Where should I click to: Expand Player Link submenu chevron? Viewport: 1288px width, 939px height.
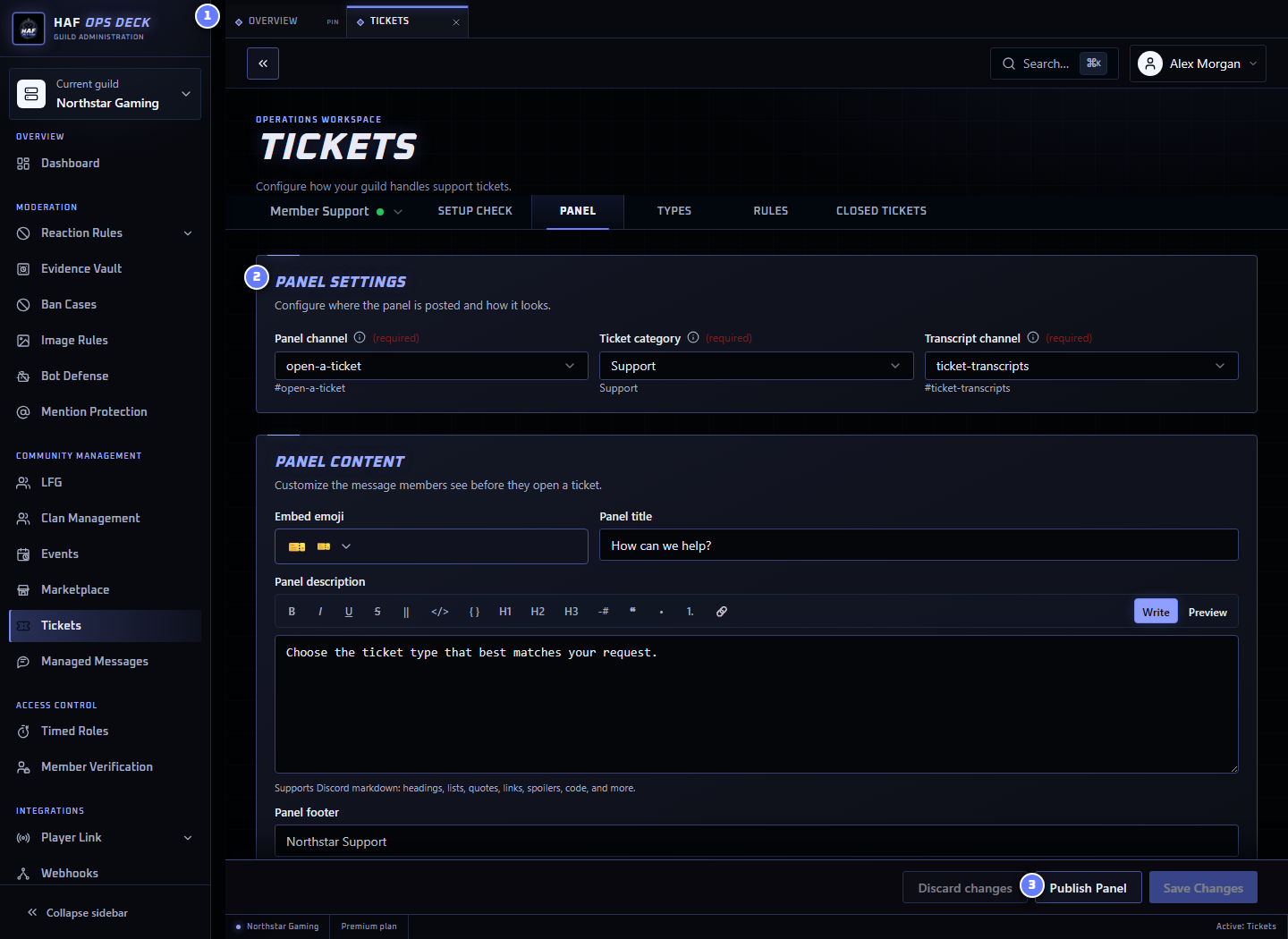click(188, 837)
